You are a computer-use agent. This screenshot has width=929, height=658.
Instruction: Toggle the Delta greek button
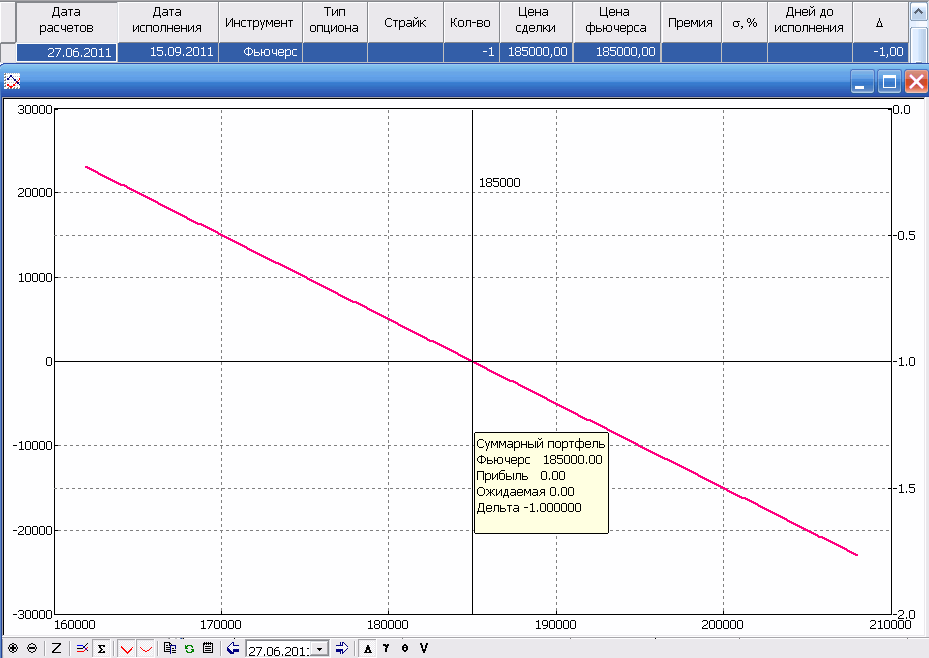click(368, 648)
